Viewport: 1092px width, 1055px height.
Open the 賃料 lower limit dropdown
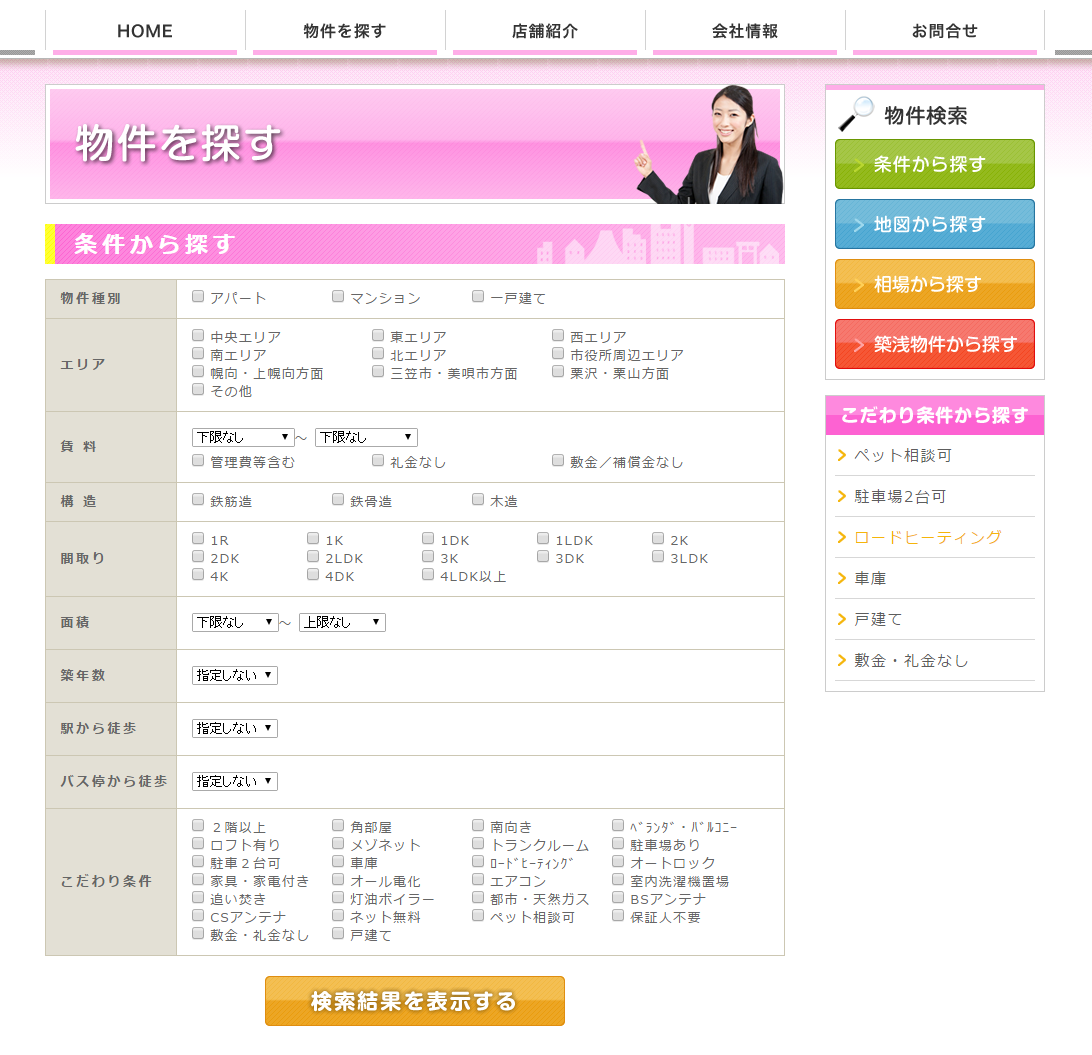click(243, 438)
